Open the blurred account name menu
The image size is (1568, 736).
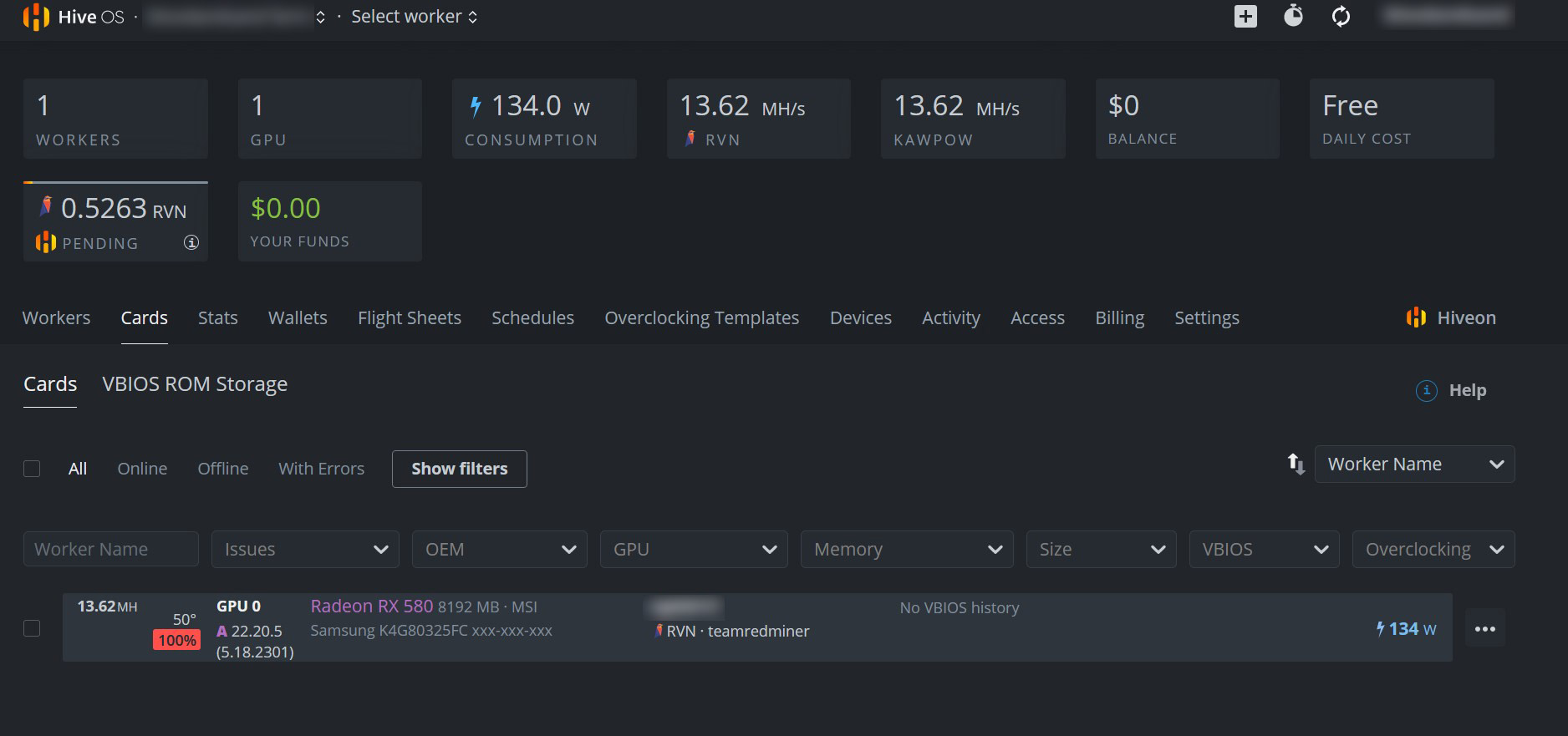pos(1448,16)
